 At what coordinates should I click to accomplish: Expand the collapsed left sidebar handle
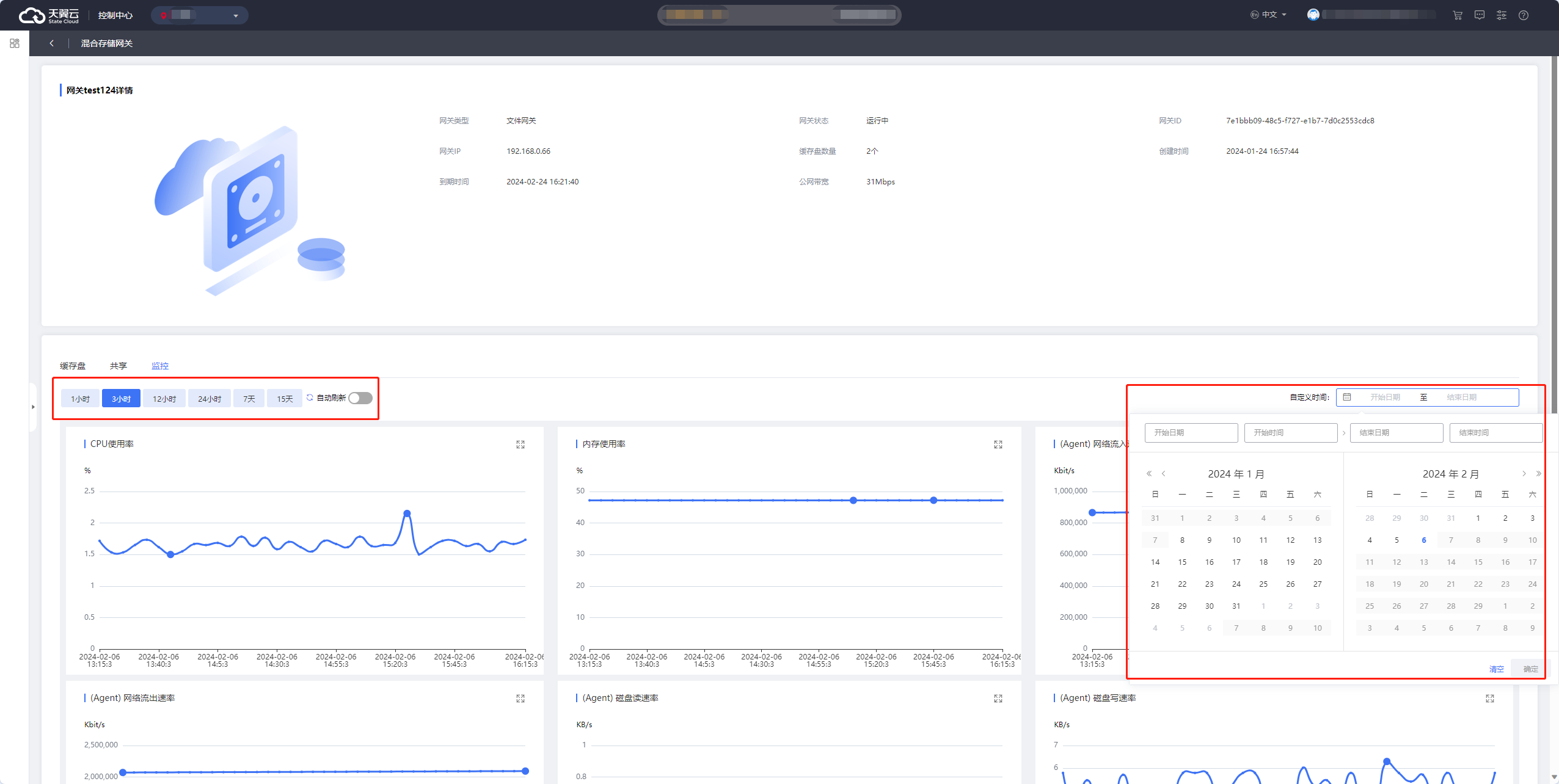pos(33,407)
